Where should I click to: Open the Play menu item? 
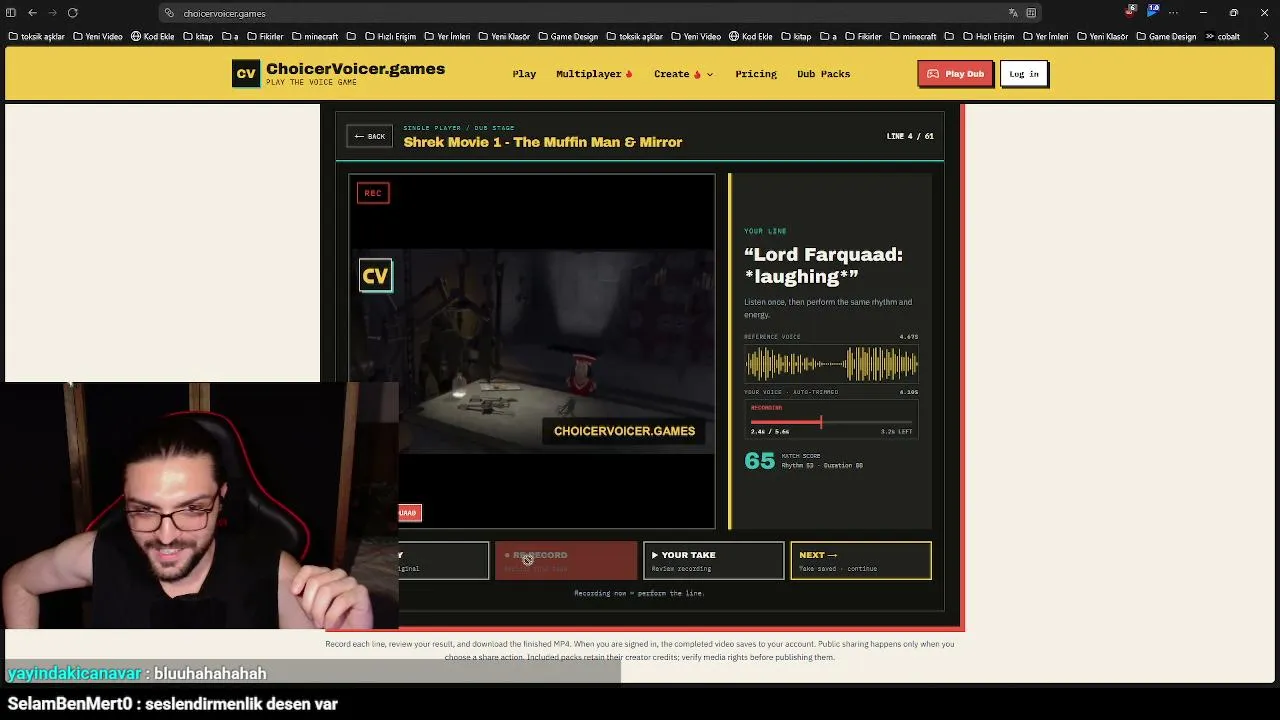tap(524, 74)
